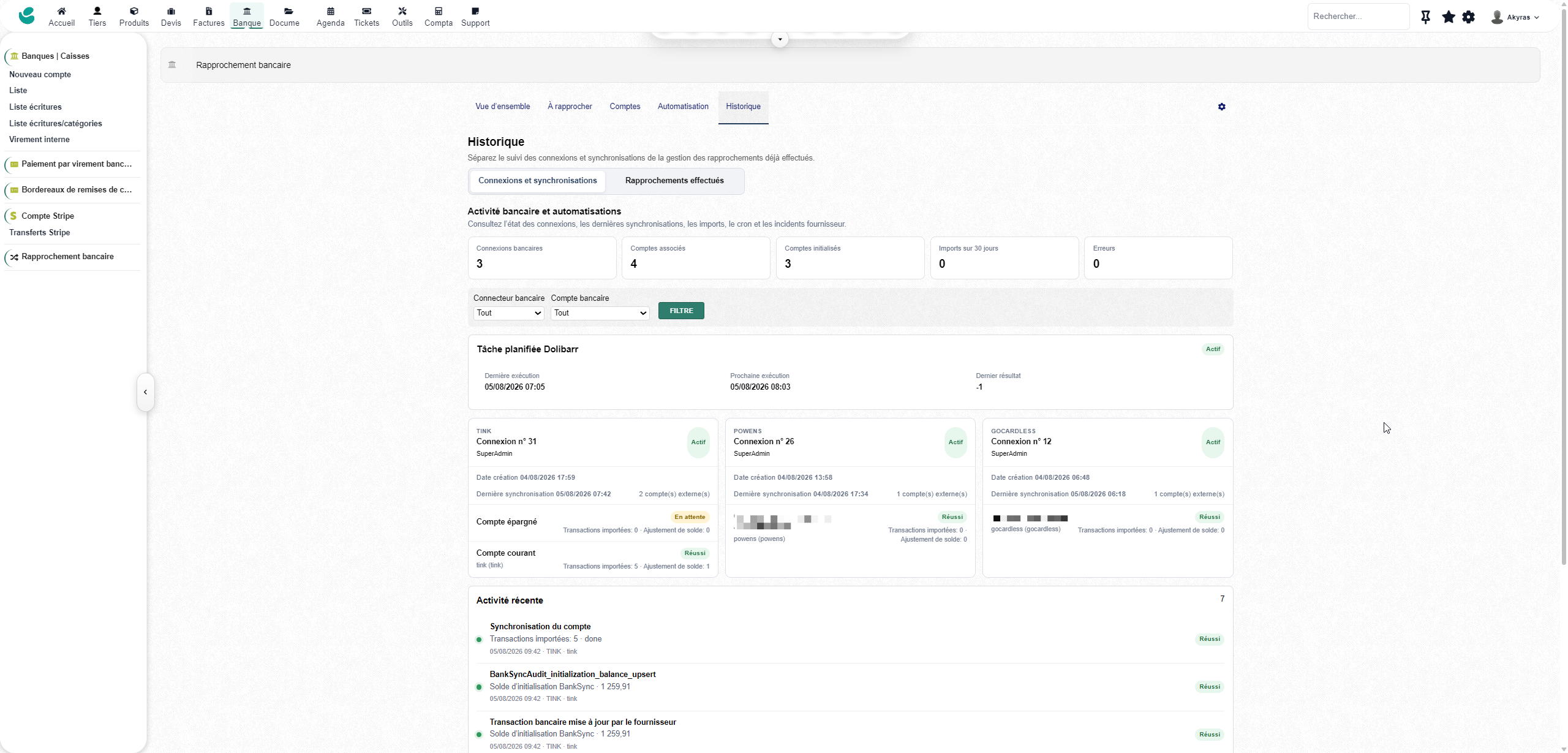Click Banques | Caisses bank icon
Screen dimensions: 1568x753
pyautogui.click(x=14, y=56)
